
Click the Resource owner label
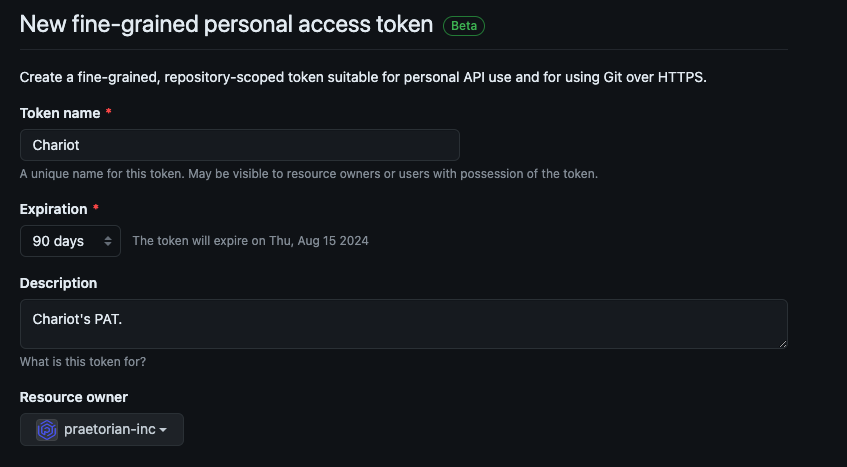pyautogui.click(x=73, y=397)
